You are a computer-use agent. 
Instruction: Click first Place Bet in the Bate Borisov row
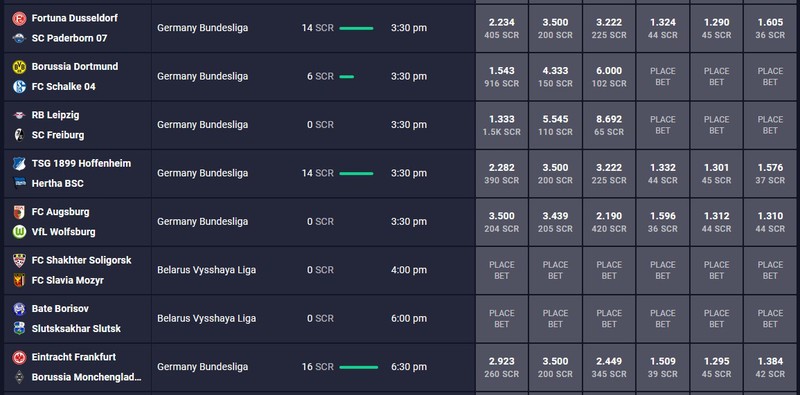point(502,318)
